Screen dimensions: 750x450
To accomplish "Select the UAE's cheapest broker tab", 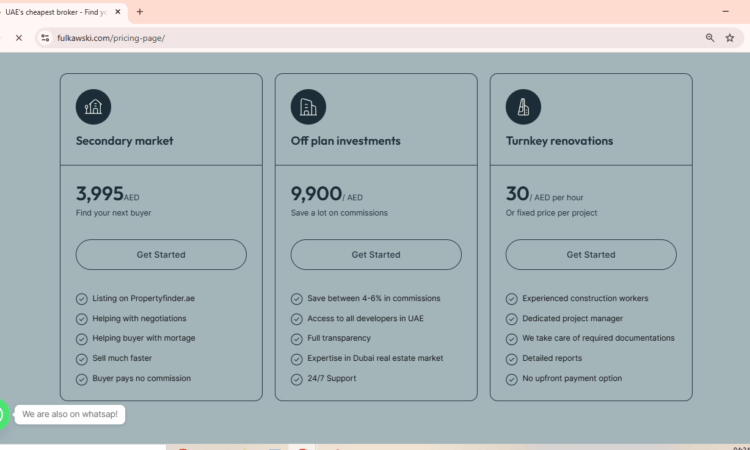I will 60,11.
